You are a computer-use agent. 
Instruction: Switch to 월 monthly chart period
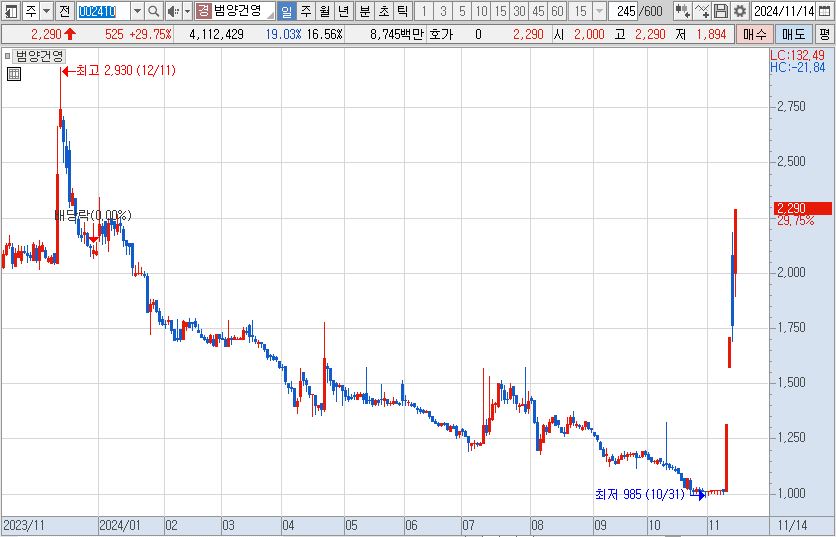[x=325, y=11]
